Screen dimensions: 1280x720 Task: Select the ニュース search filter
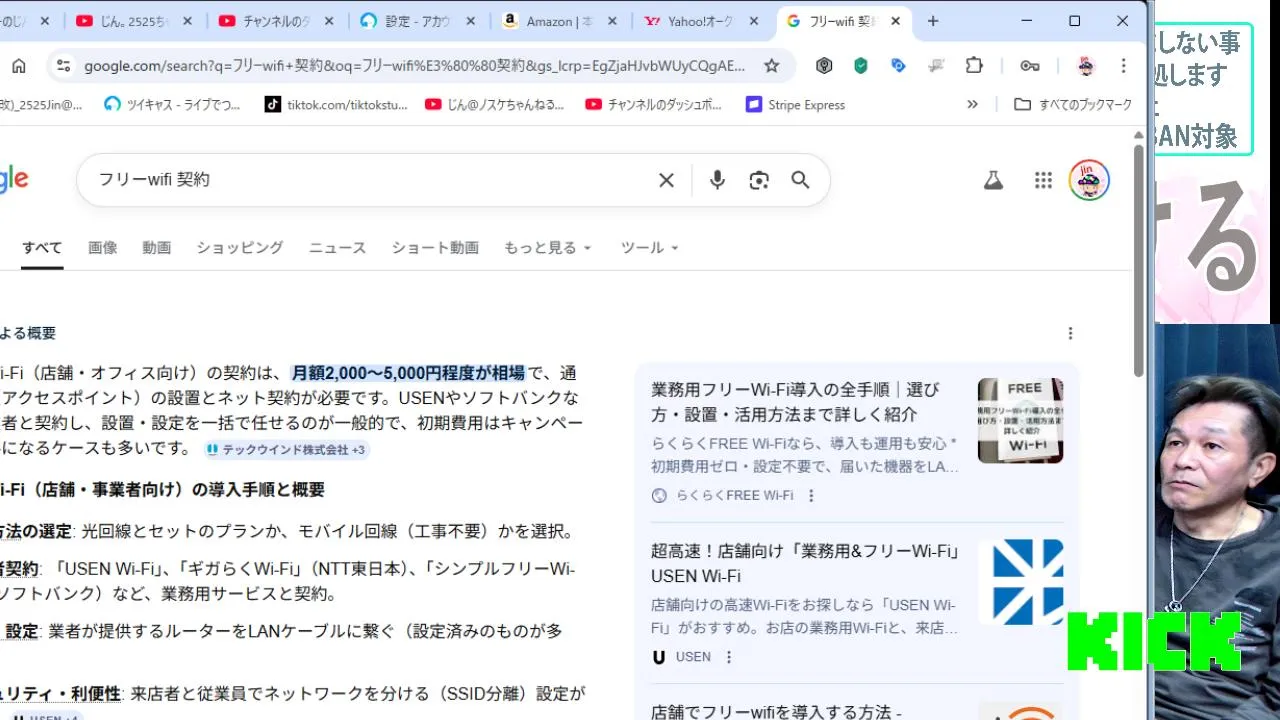tap(337, 247)
